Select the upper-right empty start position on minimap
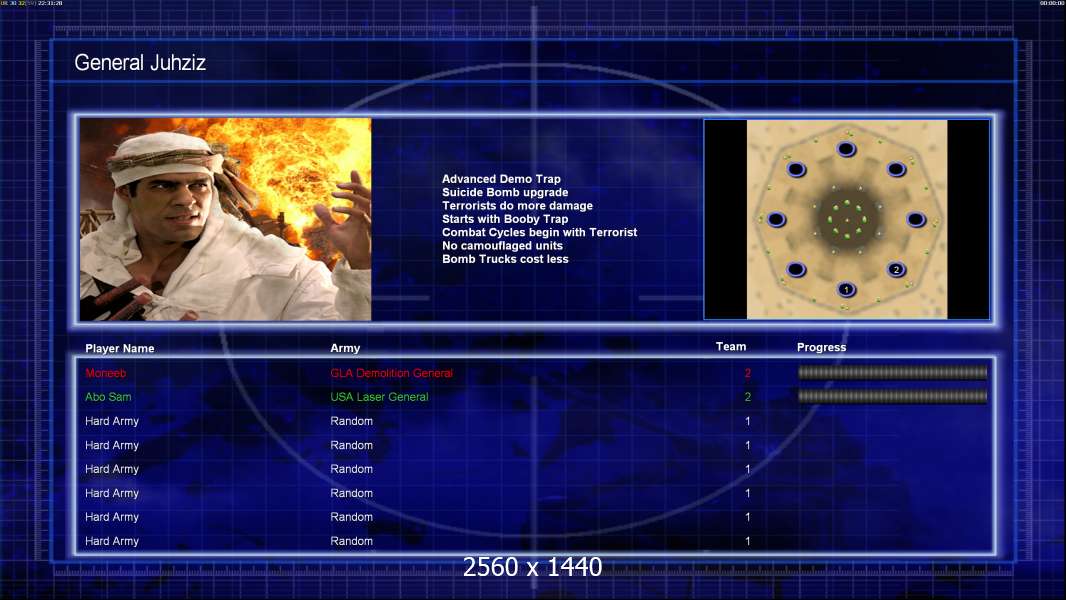This screenshot has width=1066, height=600. coord(896,170)
